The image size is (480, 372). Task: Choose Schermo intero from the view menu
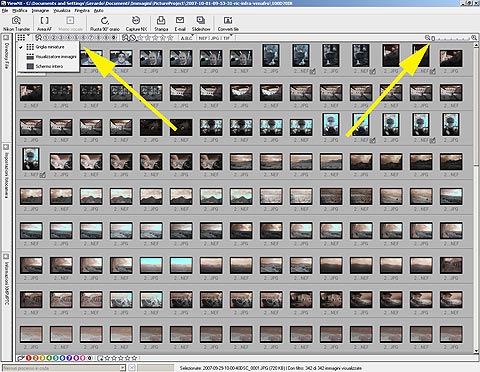coord(48,66)
